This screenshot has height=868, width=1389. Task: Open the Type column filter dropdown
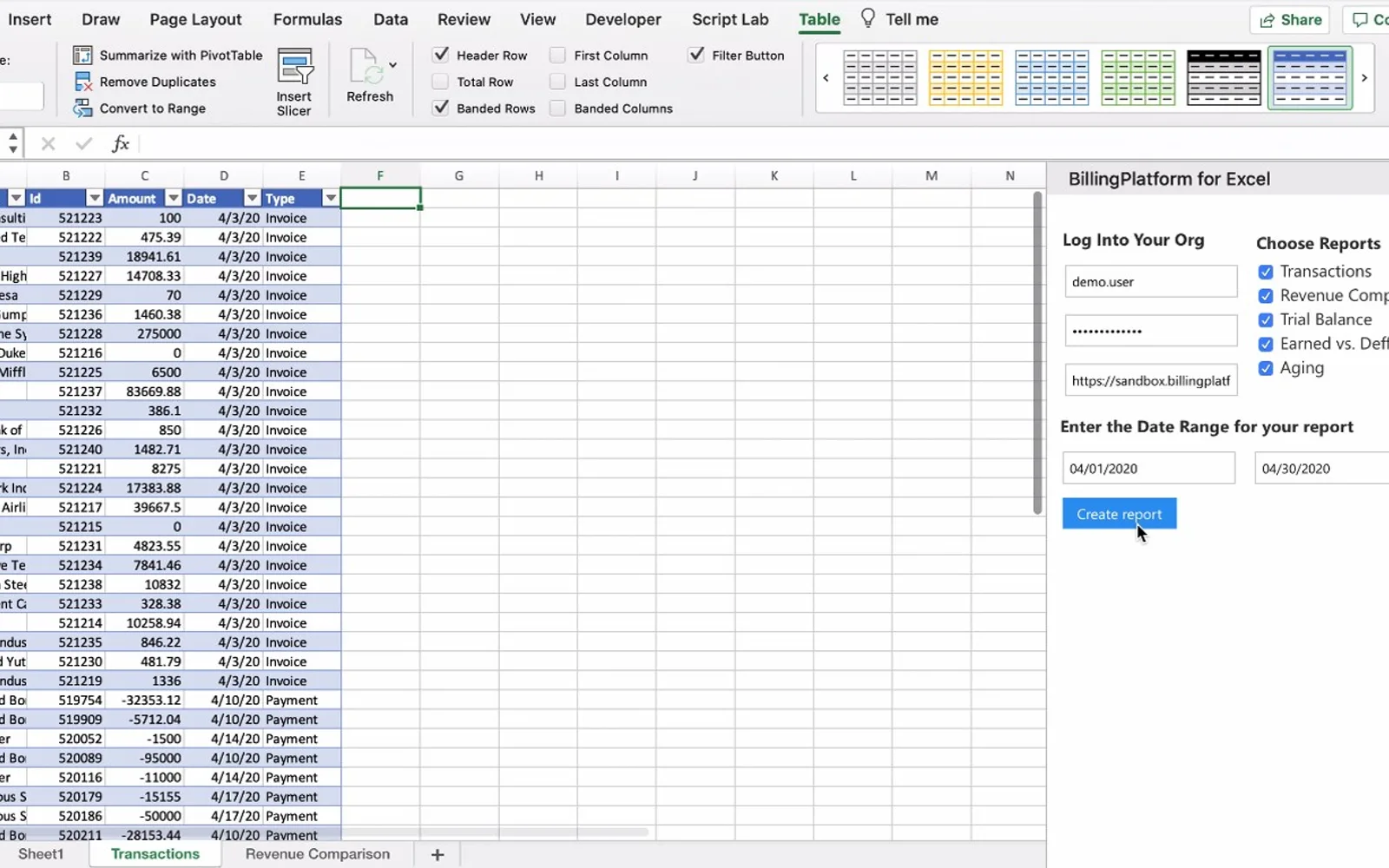click(331, 199)
